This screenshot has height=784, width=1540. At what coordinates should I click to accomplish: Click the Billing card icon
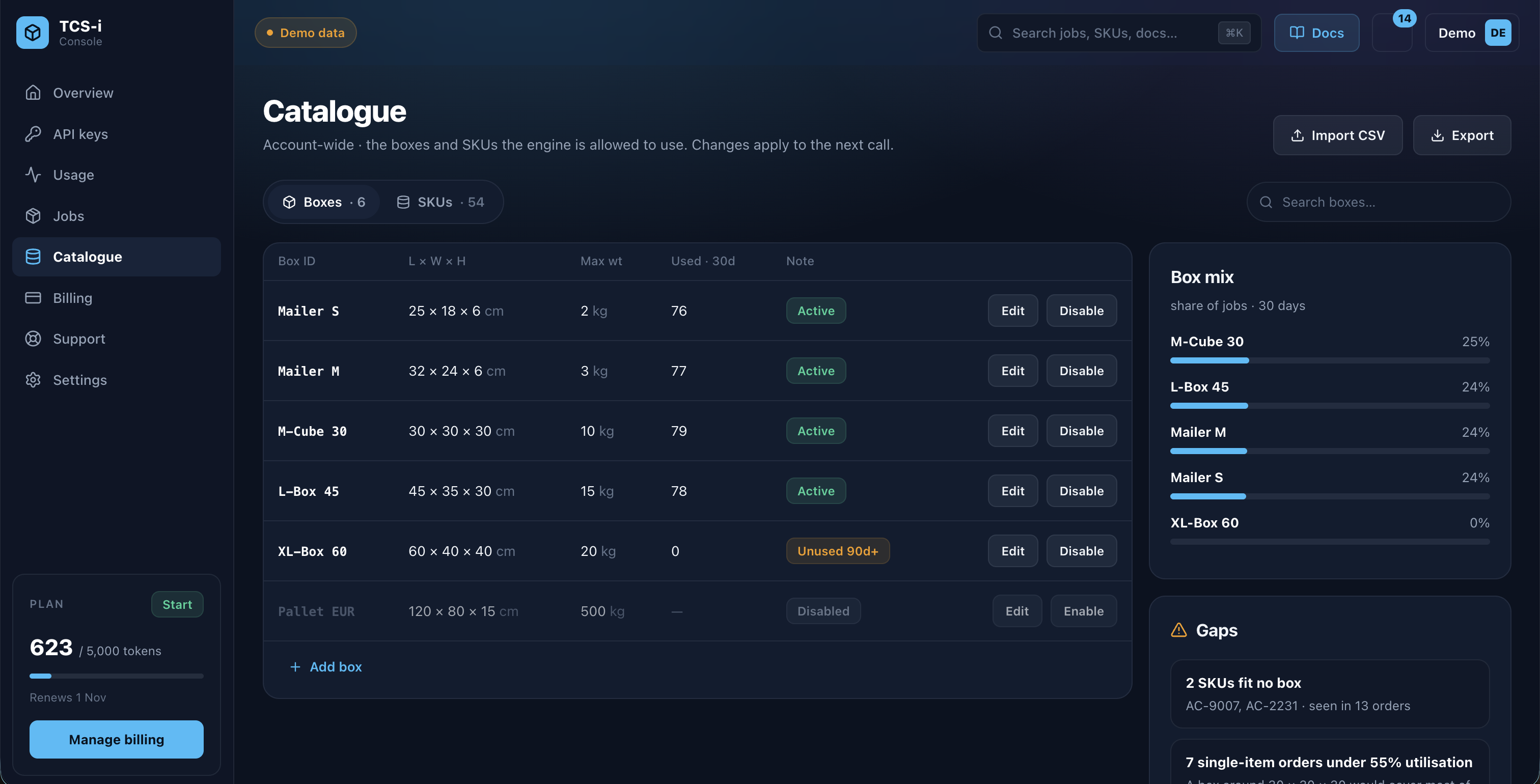(x=34, y=298)
